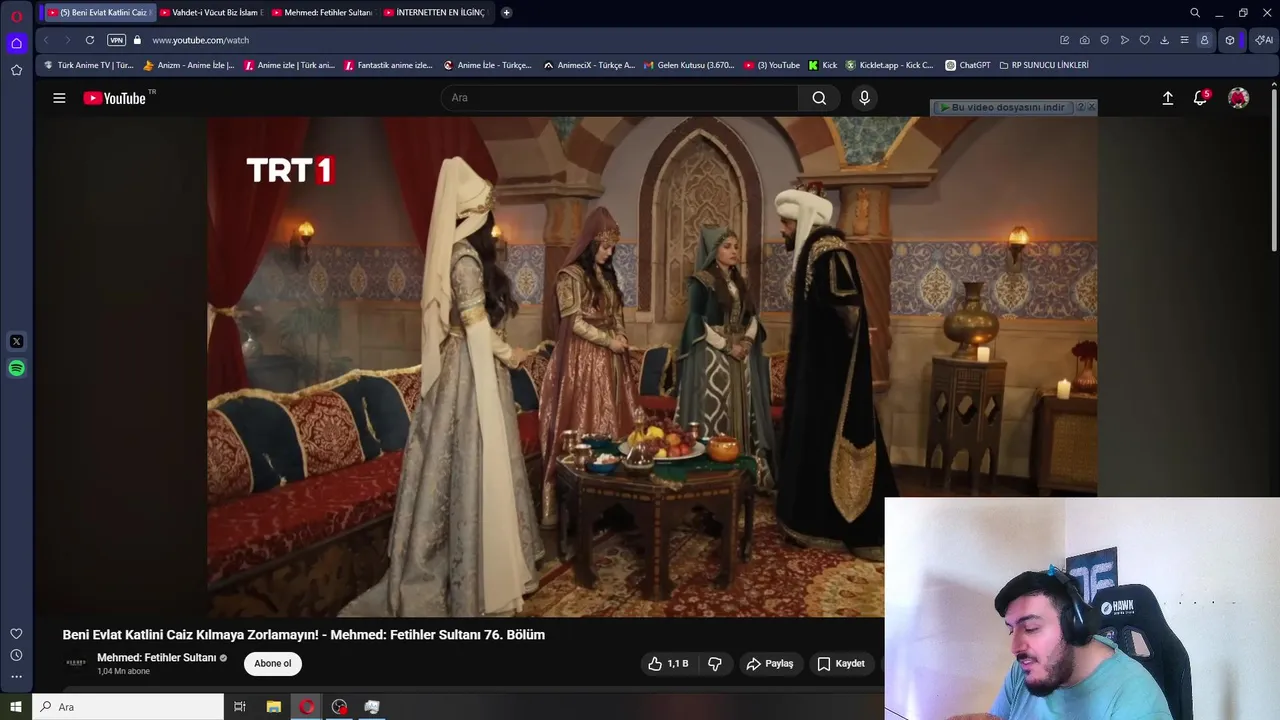Viewport: 1280px width, 720px height.
Task: Open Opera sidebar home workspace icon
Action: coord(16,43)
